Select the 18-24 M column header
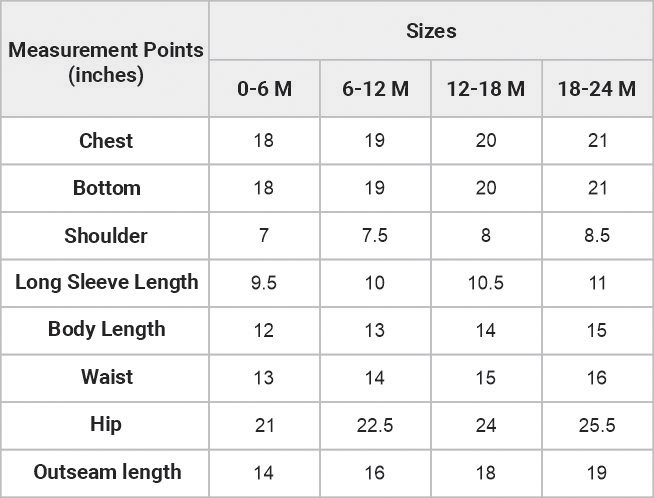Image resolution: width=654 pixels, height=498 pixels. coord(598,88)
